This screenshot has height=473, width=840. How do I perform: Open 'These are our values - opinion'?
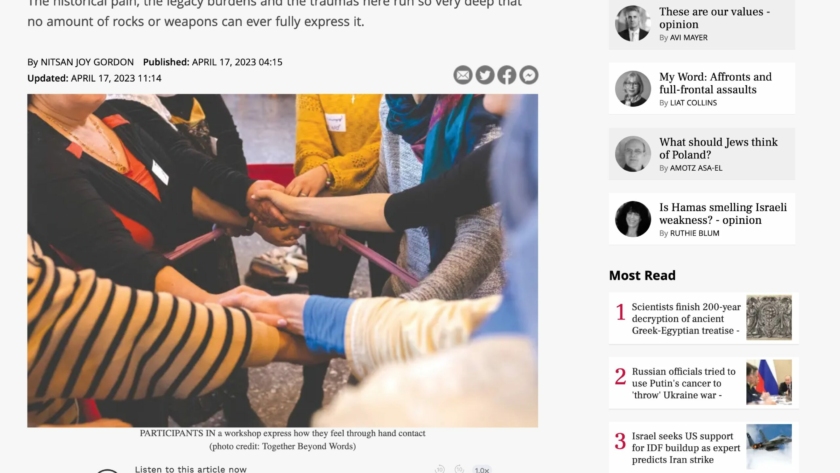coord(714,18)
